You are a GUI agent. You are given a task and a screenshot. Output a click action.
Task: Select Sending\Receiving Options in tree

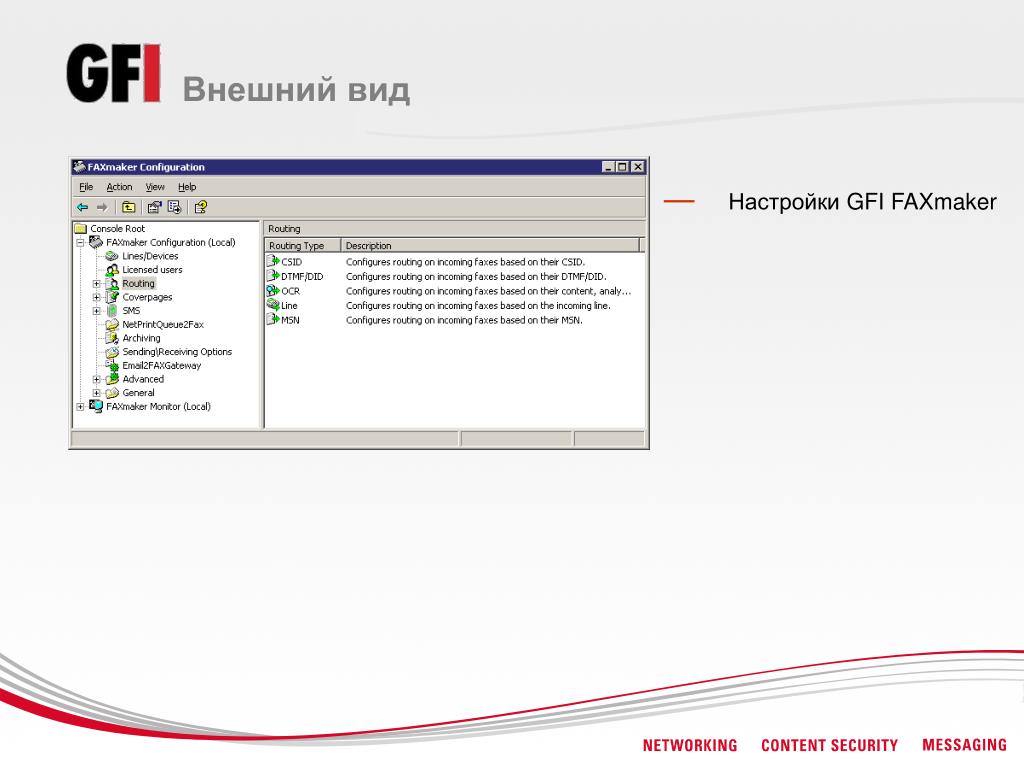point(177,352)
